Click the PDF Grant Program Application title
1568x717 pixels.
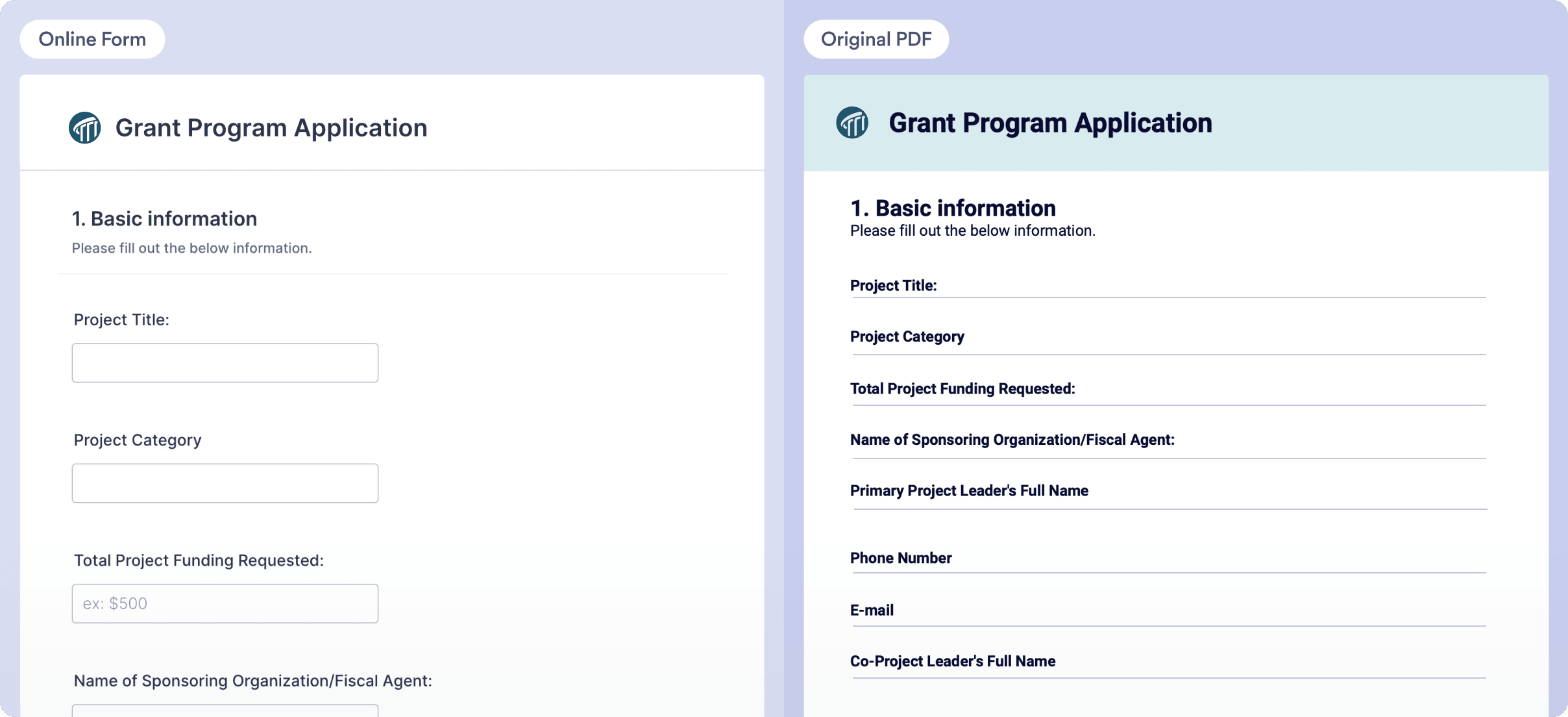[1049, 123]
